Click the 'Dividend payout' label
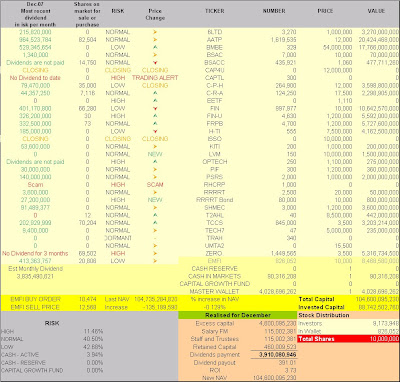 click(215, 363)
